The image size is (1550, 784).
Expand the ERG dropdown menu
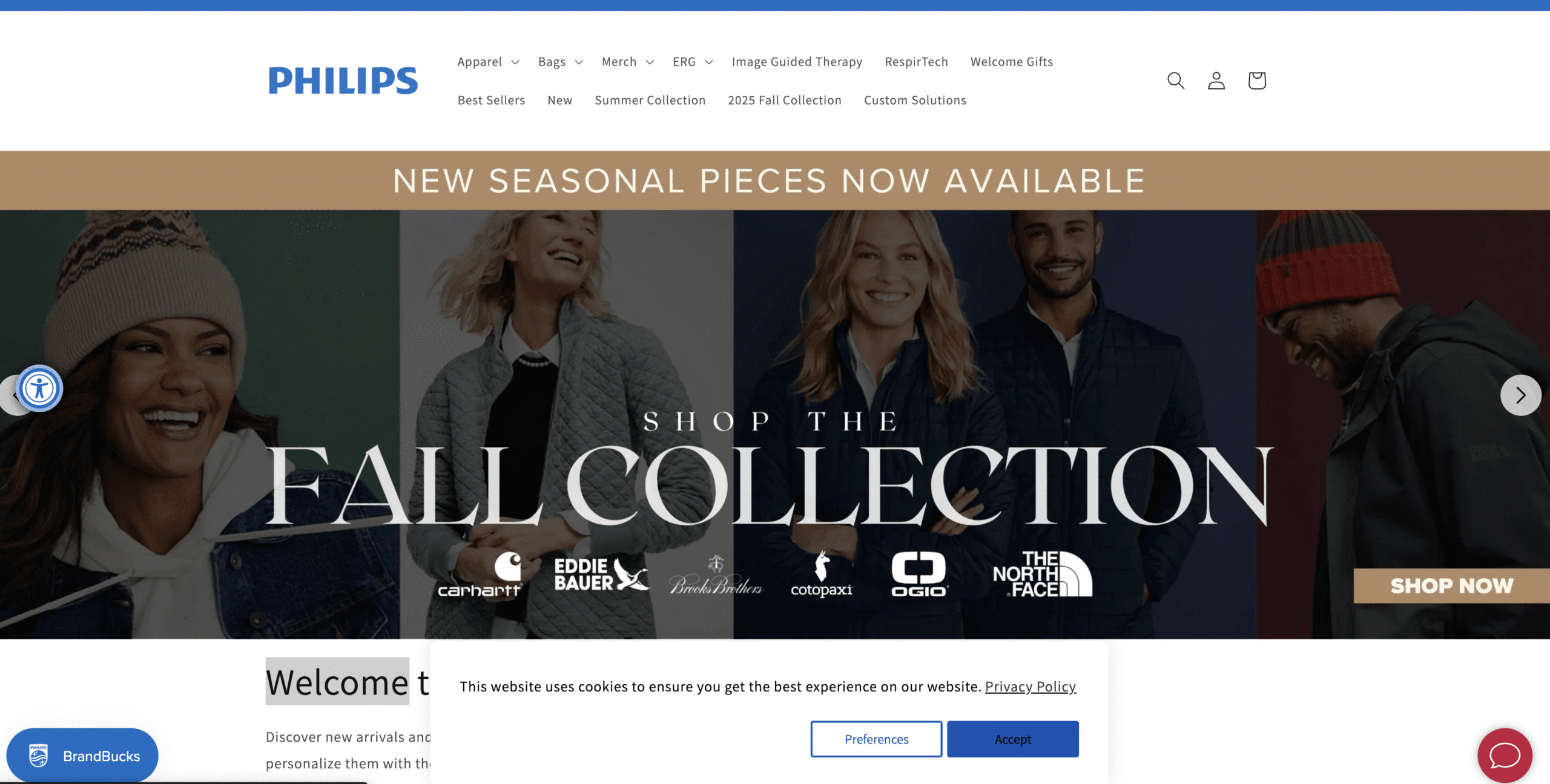coord(693,62)
